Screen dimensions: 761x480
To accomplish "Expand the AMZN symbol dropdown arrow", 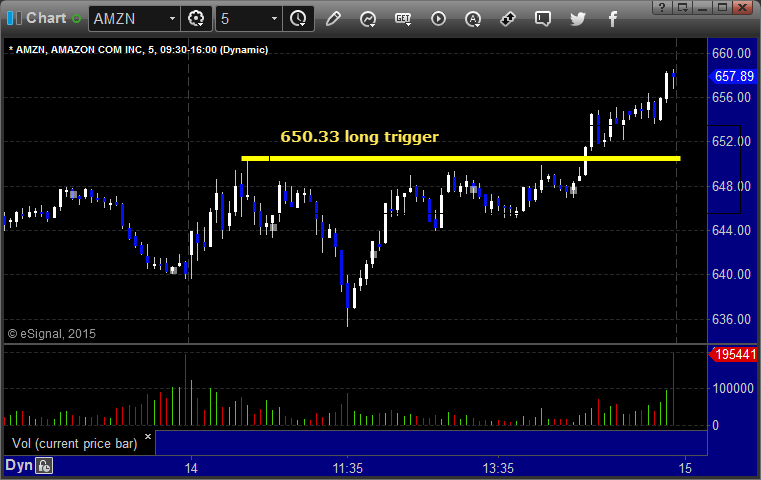I will click(x=172, y=19).
